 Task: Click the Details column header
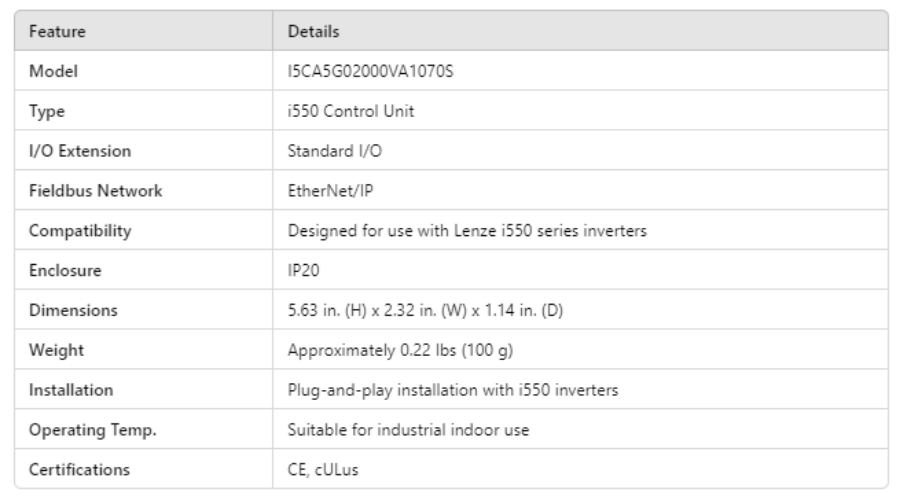coord(314,32)
